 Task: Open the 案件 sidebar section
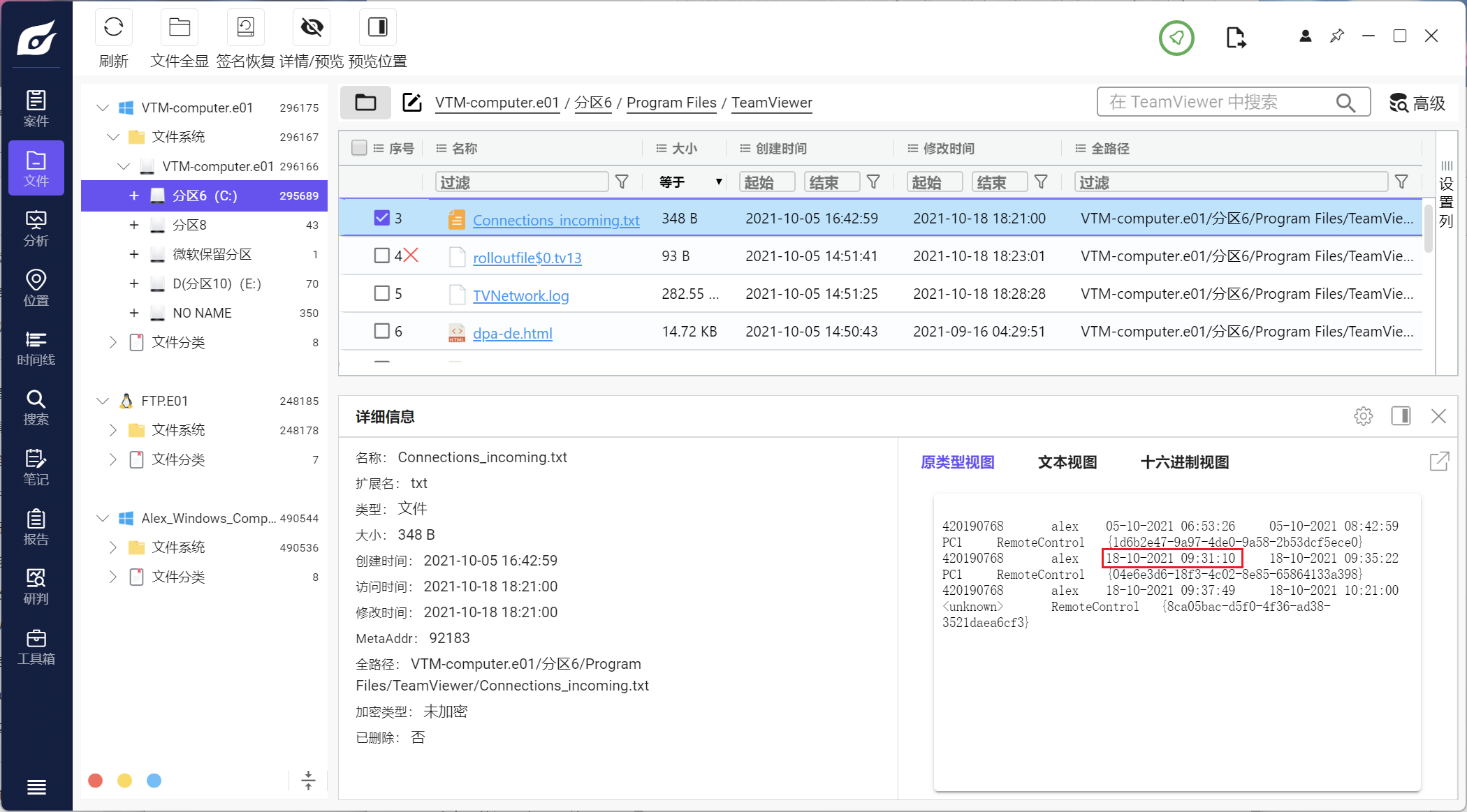36,108
